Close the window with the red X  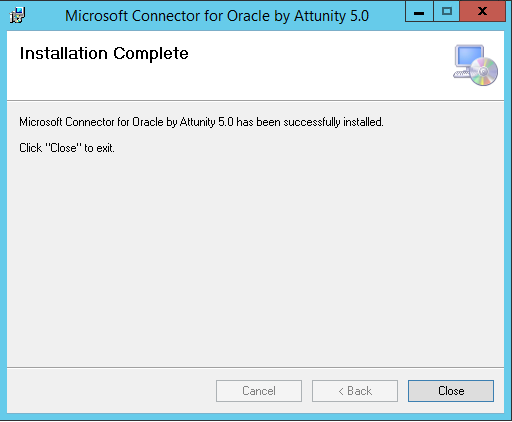point(482,11)
